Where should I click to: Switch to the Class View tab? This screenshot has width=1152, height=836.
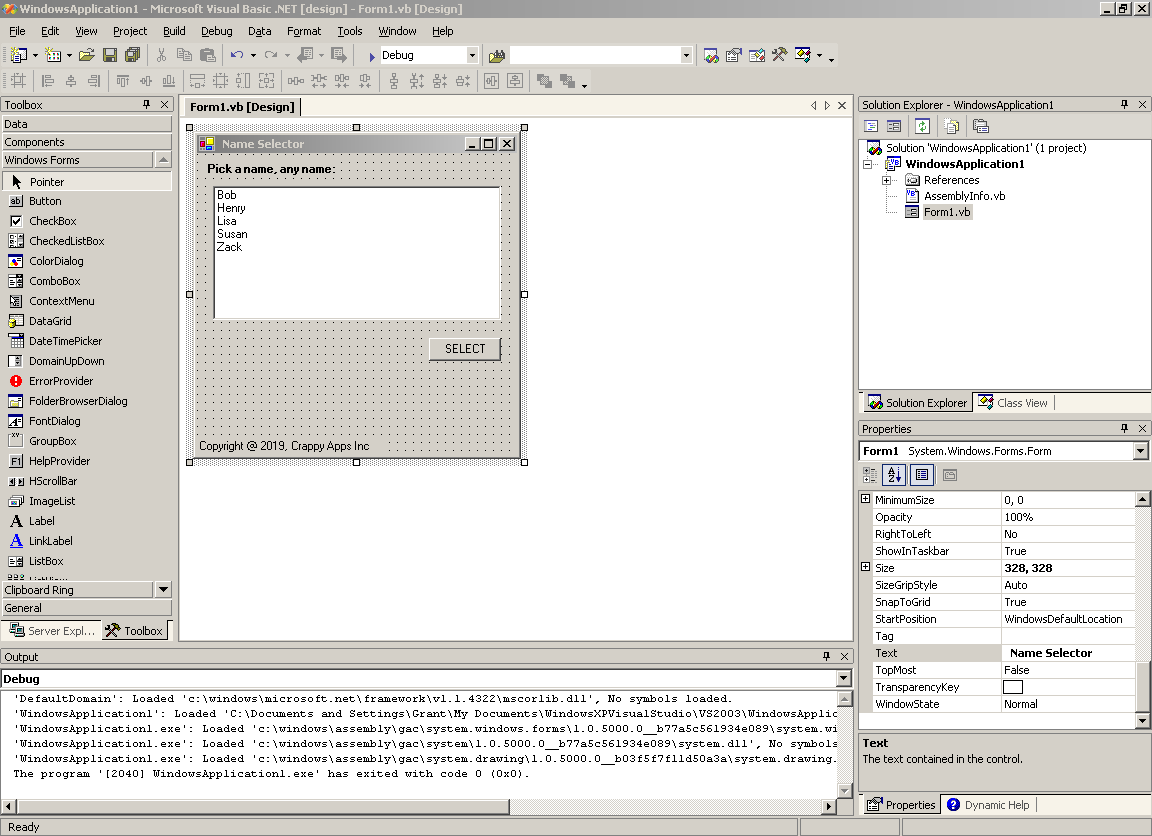[1014, 403]
